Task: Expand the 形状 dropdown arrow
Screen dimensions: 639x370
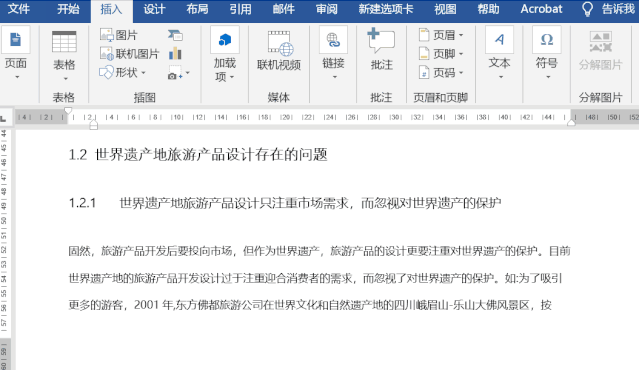Action: 143,73
